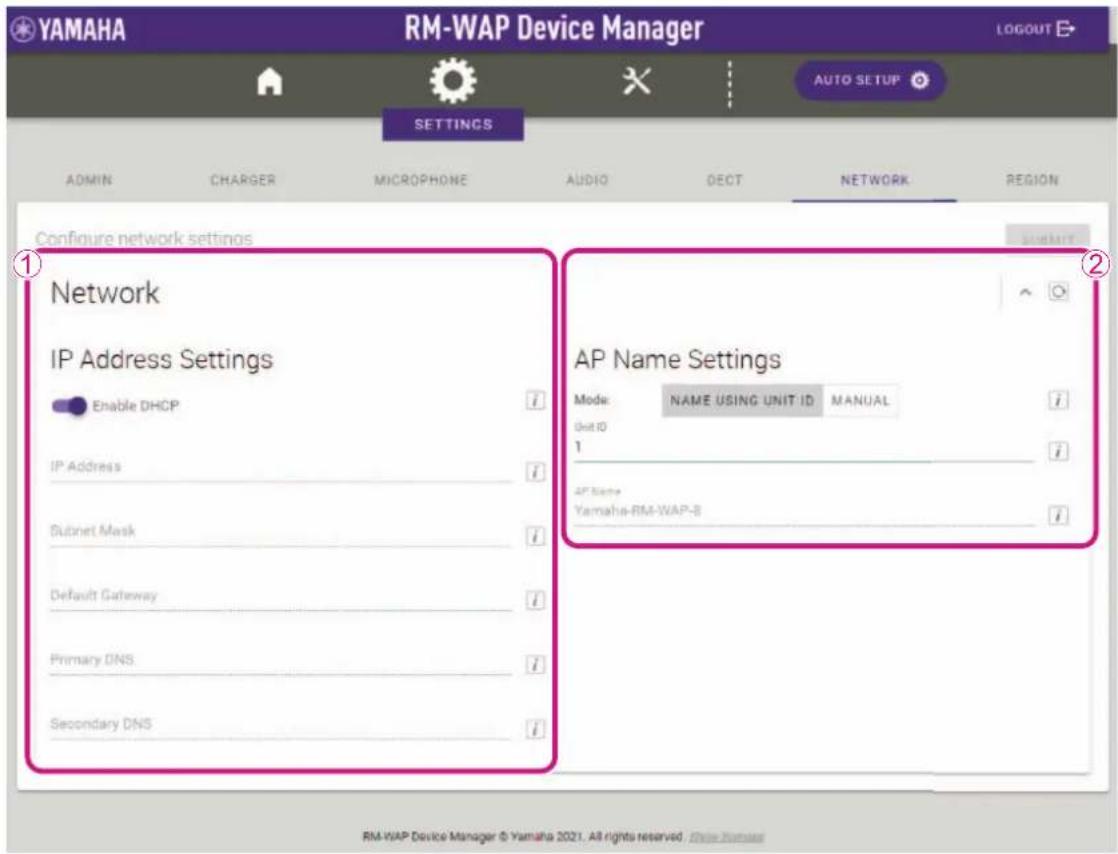The width and height of the screenshot is (1118, 854).
Task: Show info for AP Name Mode
Action: point(1058,401)
